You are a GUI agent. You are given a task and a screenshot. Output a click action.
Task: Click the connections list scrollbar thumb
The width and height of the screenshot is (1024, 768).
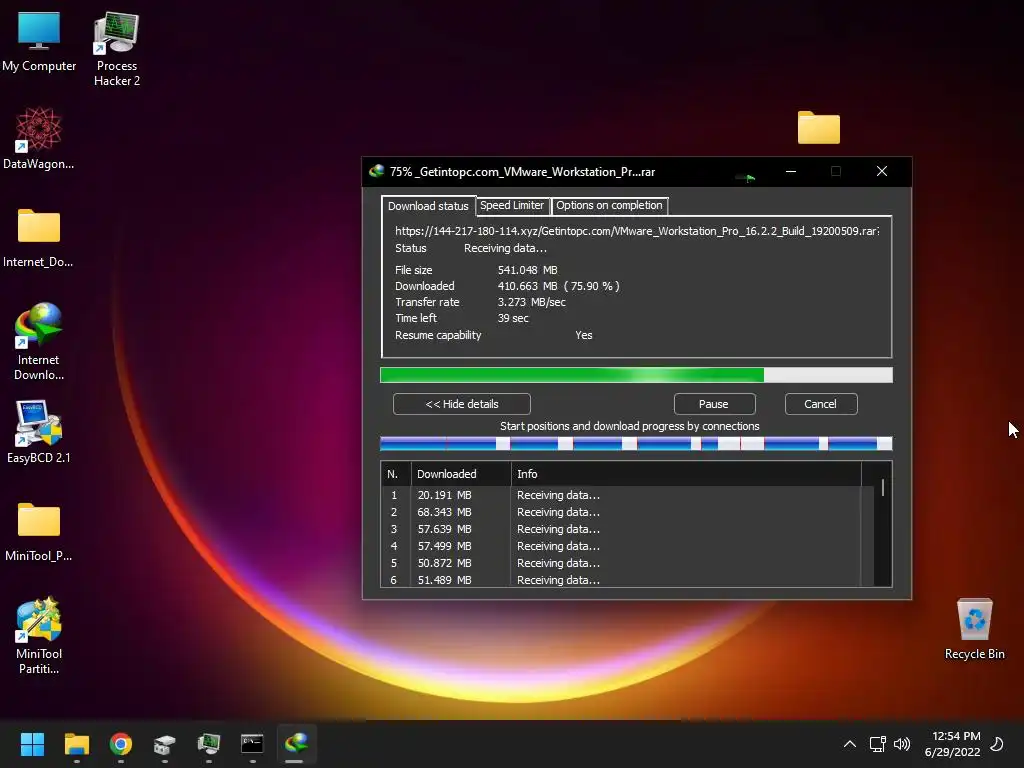(883, 487)
